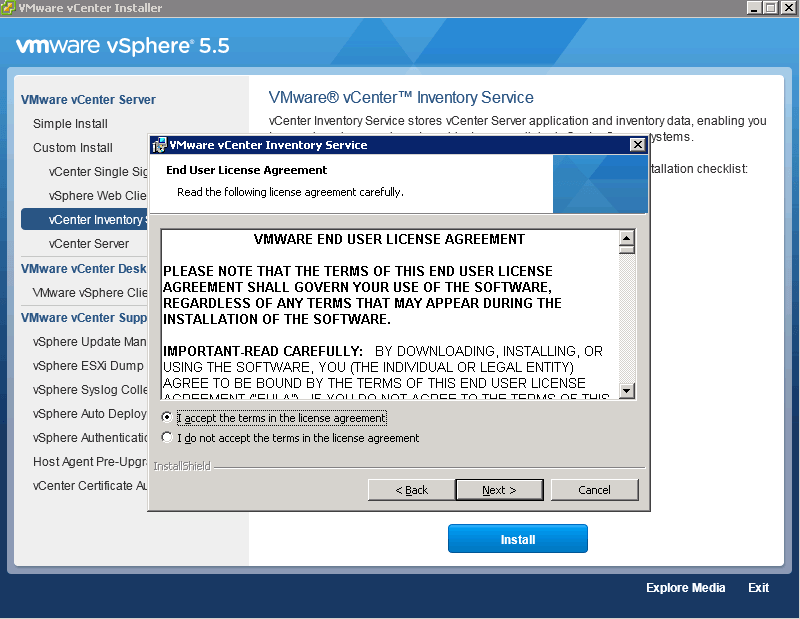Cancel the Inventory Service setup dialog
This screenshot has height=619, width=800.
click(x=594, y=490)
